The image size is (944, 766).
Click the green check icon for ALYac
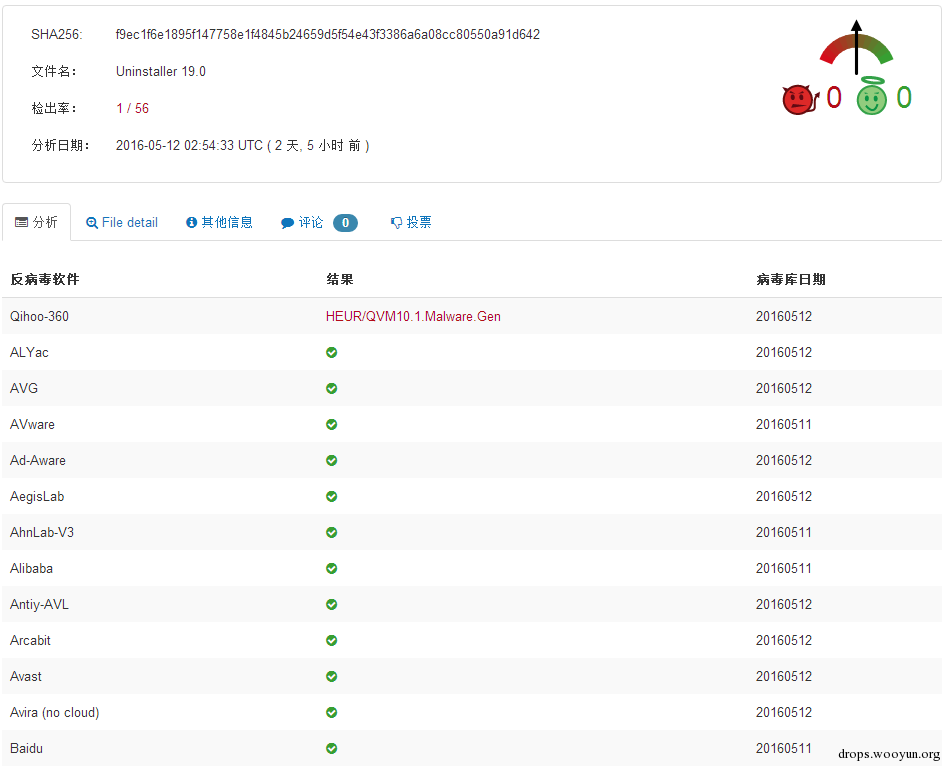point(331,352)
